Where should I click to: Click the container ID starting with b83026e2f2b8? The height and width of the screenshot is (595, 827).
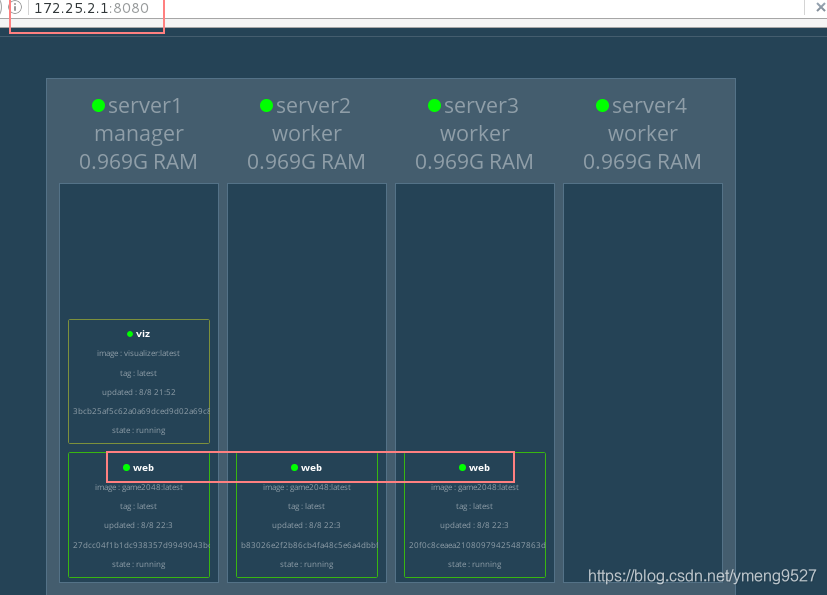click(x=310, y=545)
